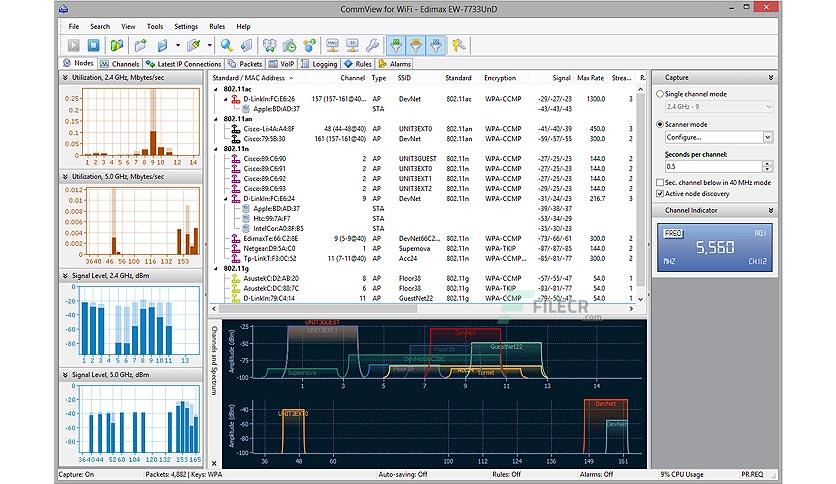Open the Configure... combo box

[718, 138]
